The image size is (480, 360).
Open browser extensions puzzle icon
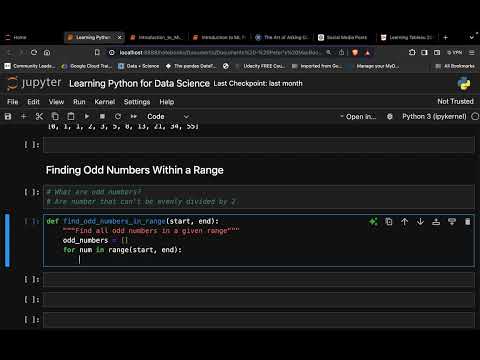click(412, 52)
